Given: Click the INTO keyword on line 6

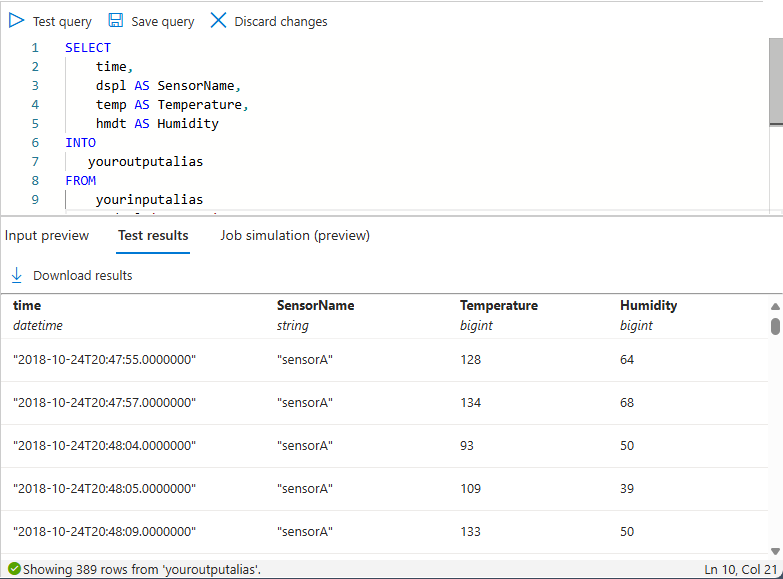Looking at the screenshot, I should tap(80, 142).
